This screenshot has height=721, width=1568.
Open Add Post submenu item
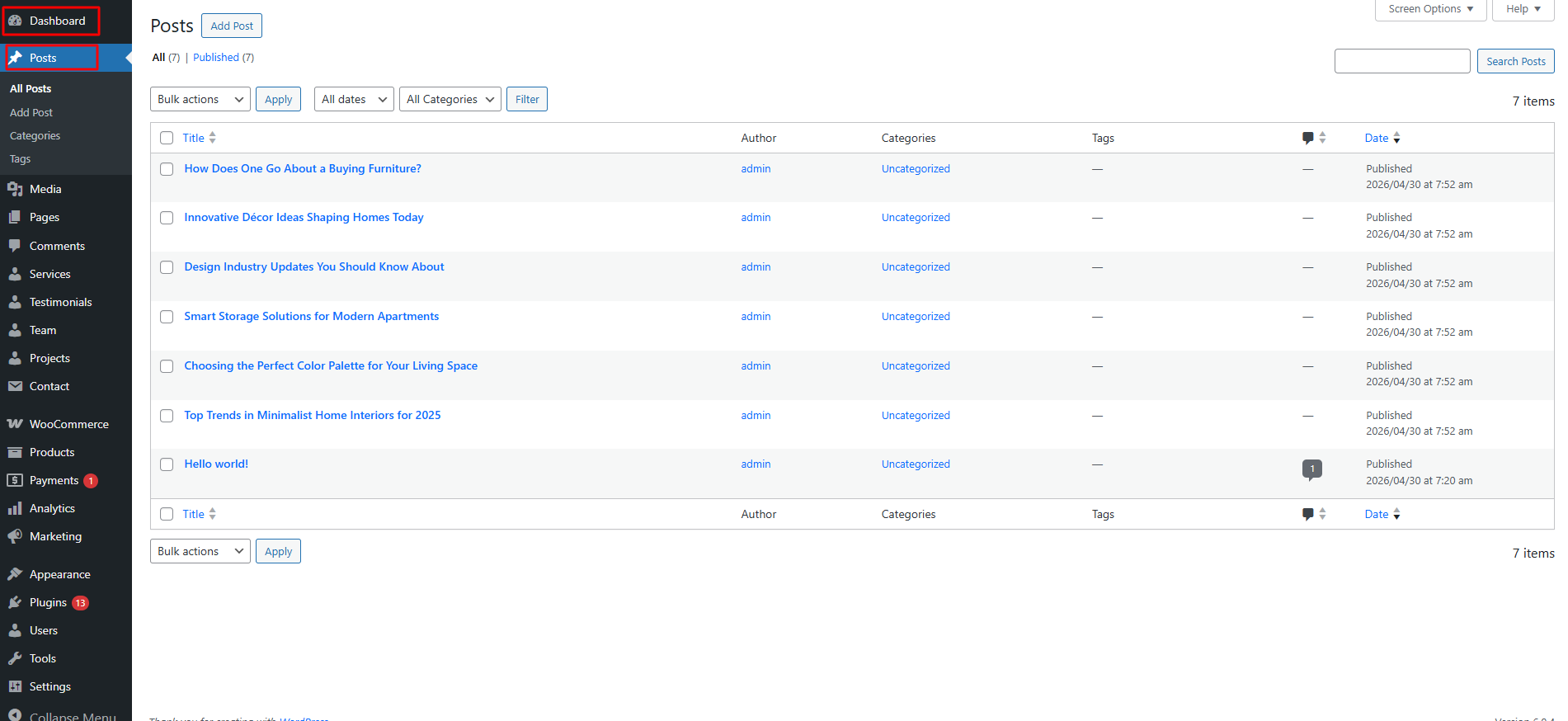(x=31, y=112)
